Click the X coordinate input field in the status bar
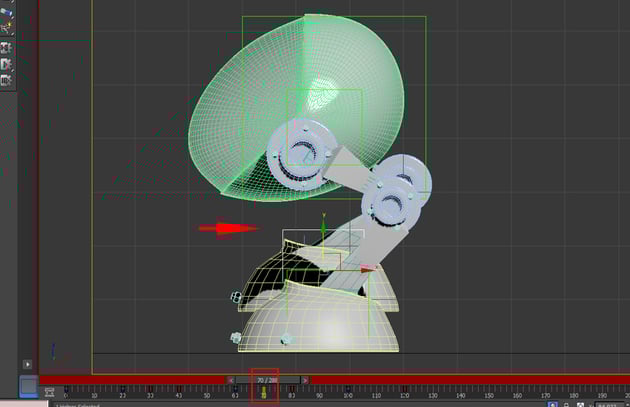 click(x=609, y=405)
